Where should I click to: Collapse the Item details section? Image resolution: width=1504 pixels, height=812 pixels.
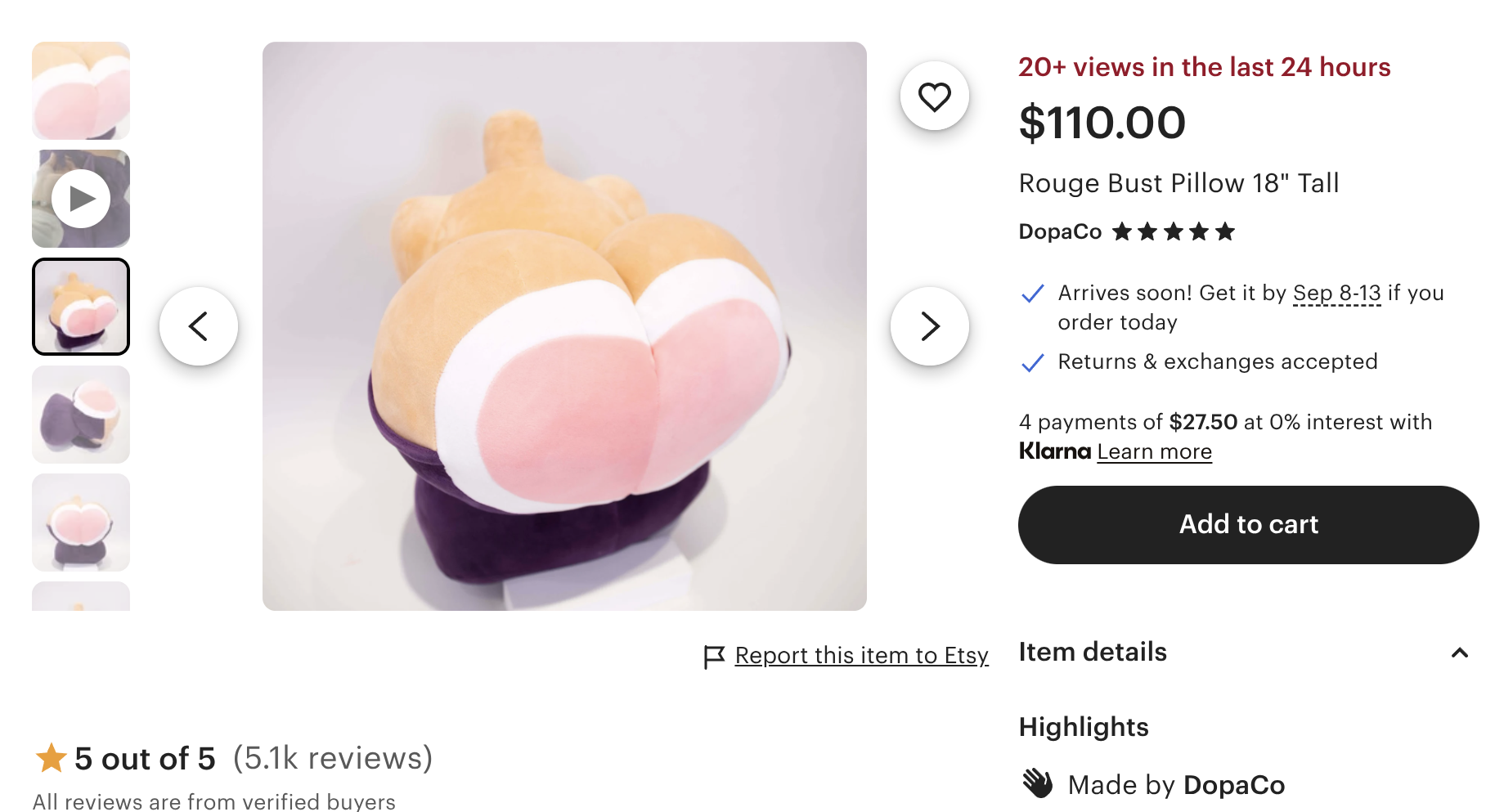pos(1459,653)
